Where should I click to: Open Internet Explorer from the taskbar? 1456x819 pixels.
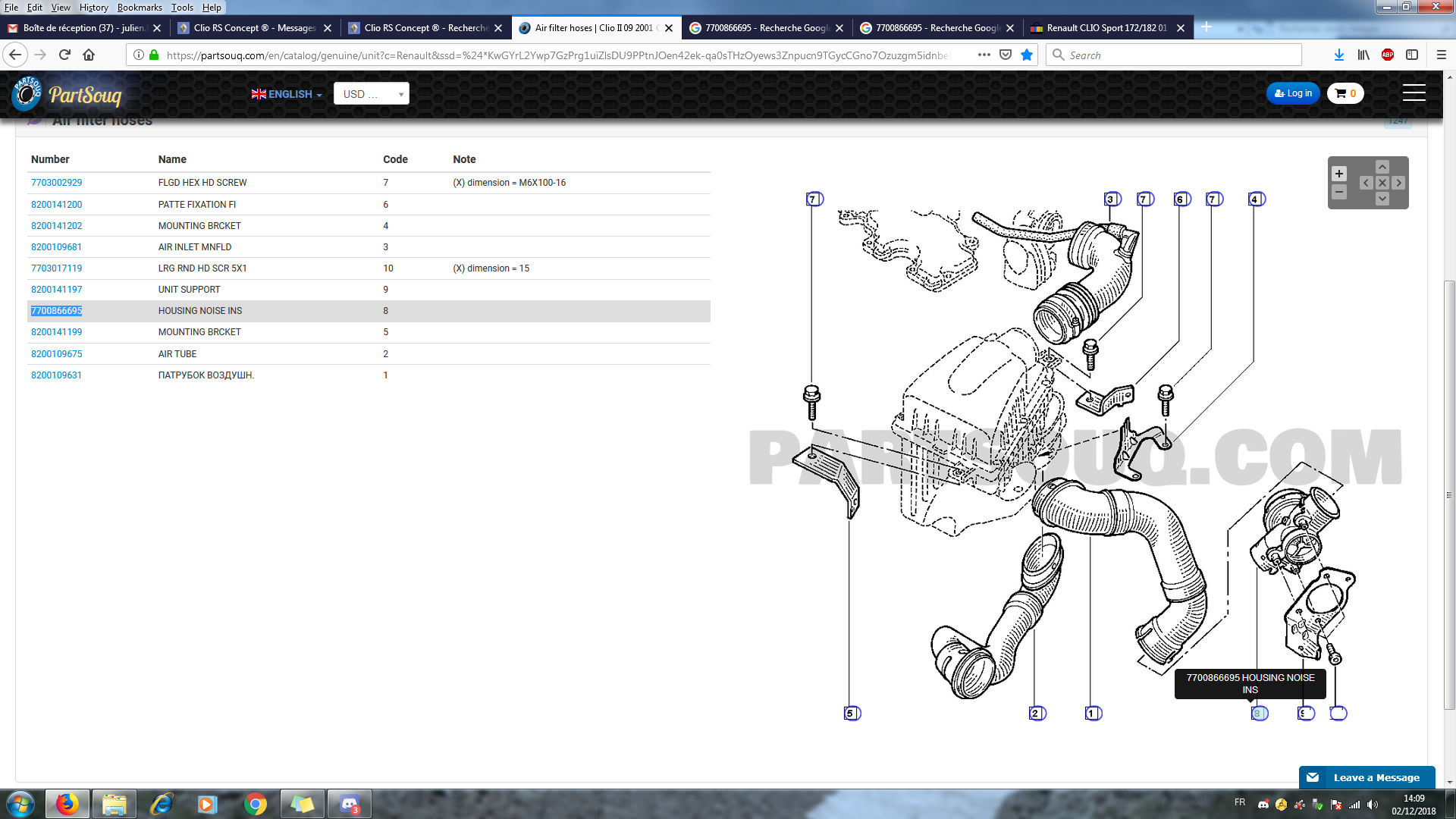pos(162,805)
